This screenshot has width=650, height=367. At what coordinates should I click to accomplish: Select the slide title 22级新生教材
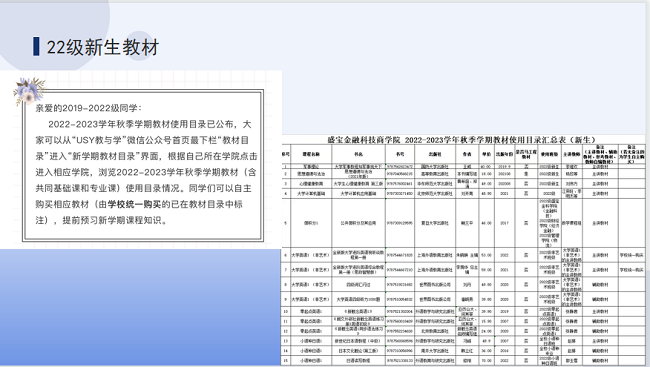coord(102,47)
